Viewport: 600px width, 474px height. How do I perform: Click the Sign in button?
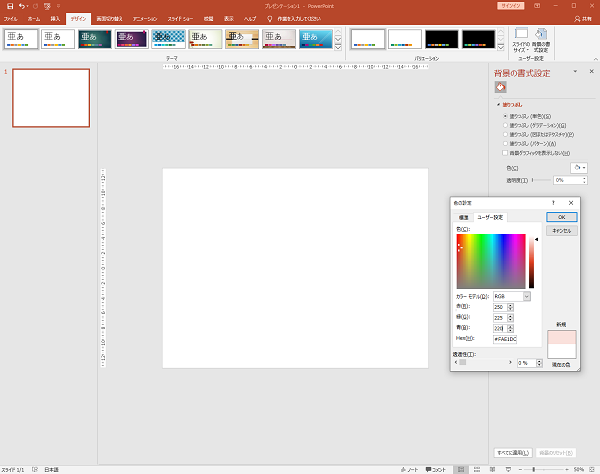[x=510, y=6]
